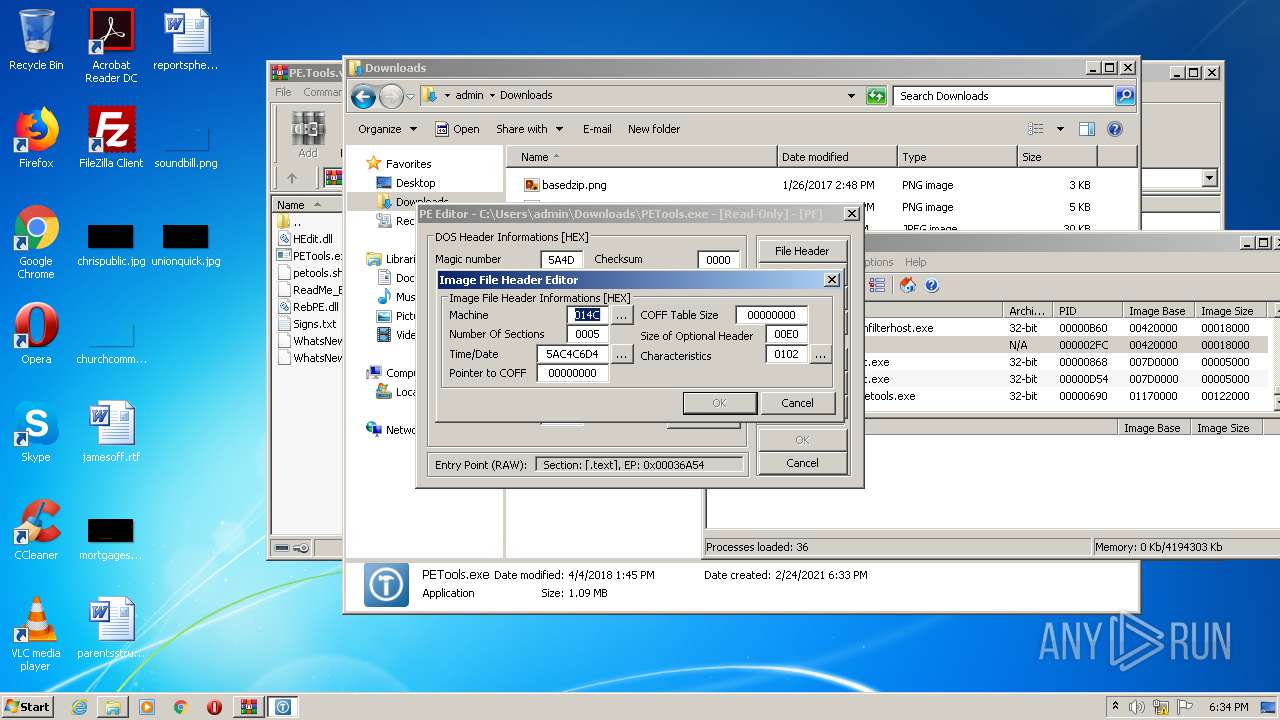Open Recycle Bin desktop icon
Viewport: 1280px width, 720px height.
pos(36,40)
